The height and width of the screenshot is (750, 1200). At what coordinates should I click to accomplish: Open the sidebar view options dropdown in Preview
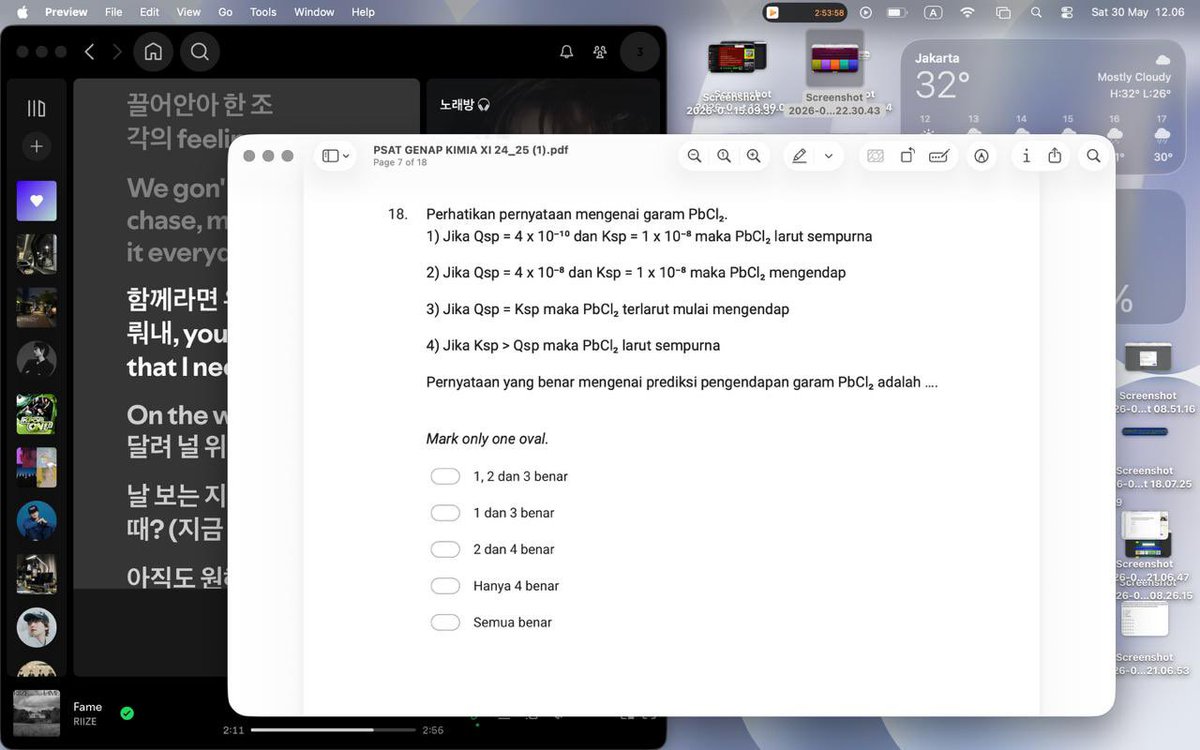pos(335,156)
